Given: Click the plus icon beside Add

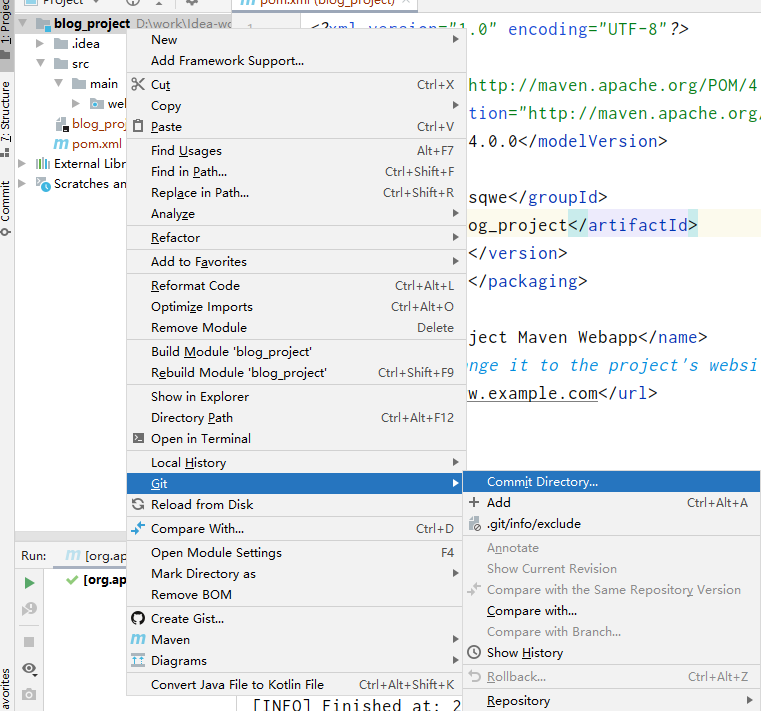Looking at the screenshot, I should (474, 502).
